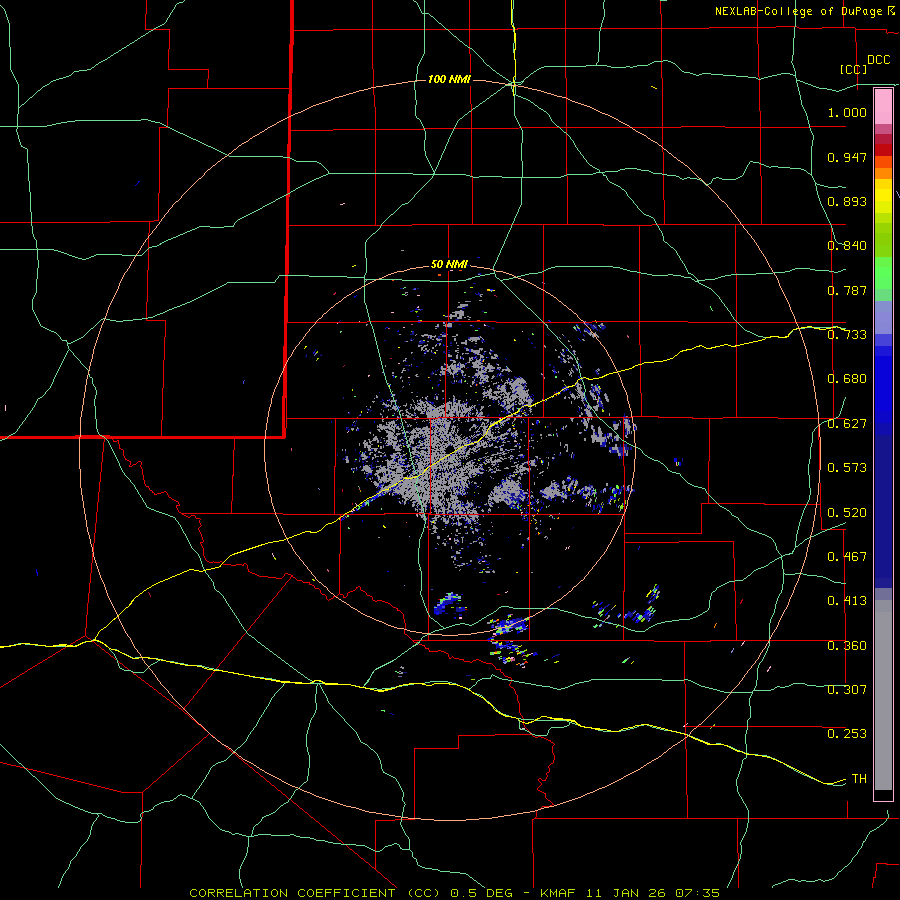
Task: Click the 0.840 scale value
Action: [x=847, y=246]
